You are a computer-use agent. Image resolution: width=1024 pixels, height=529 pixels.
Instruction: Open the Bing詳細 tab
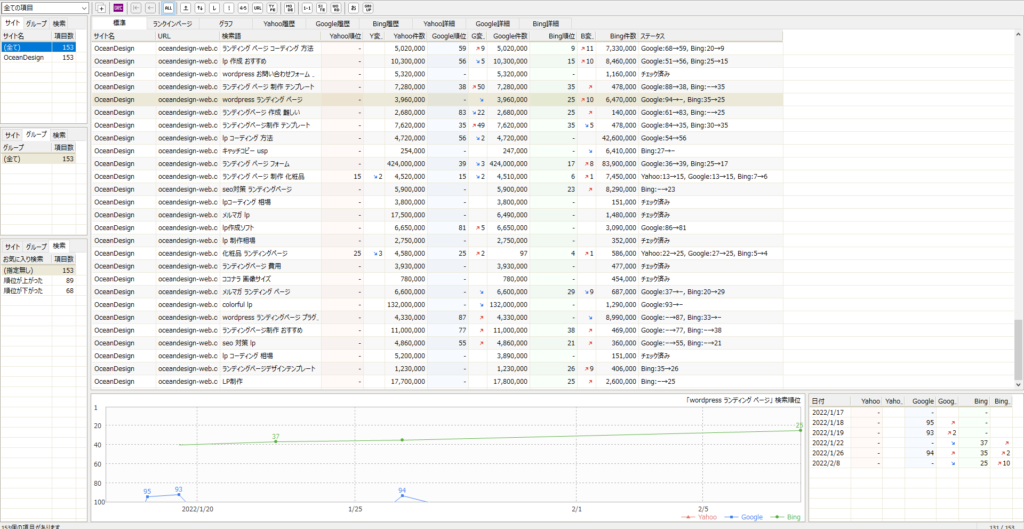[545, 24]
